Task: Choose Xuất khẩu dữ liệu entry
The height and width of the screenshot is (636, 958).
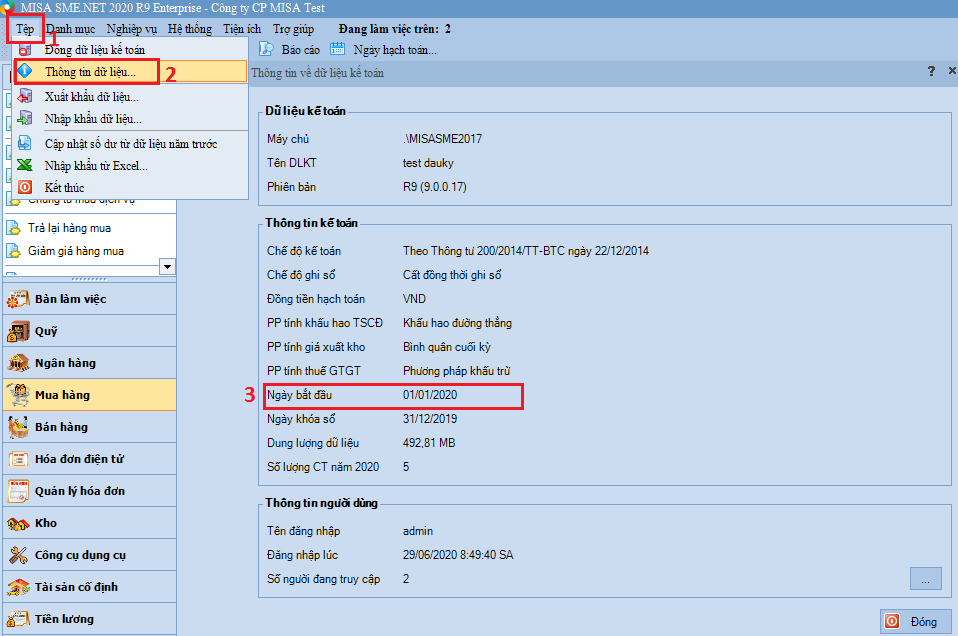Action: (x=130, y=97)
